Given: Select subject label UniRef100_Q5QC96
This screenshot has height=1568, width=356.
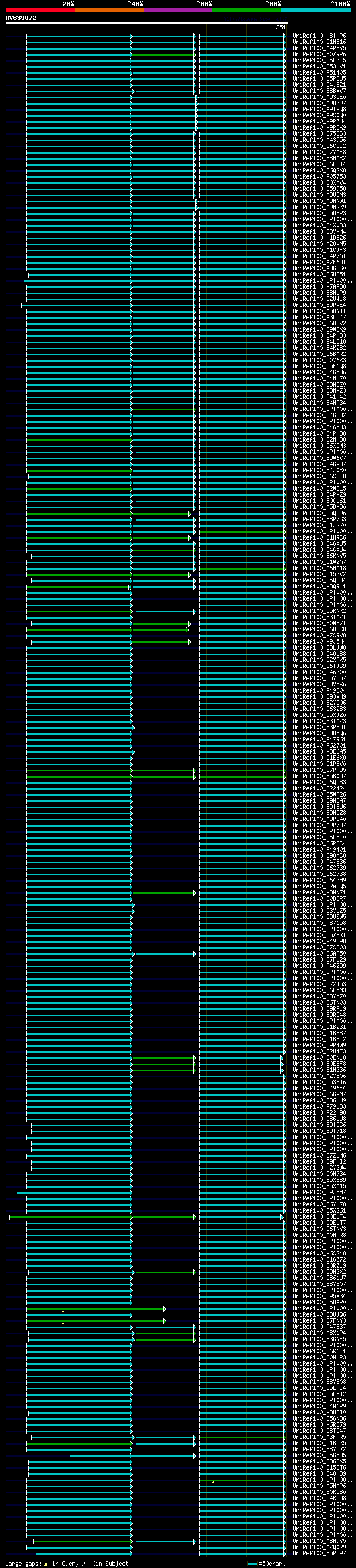Looking at the screenshot, I should coord(319,513).
